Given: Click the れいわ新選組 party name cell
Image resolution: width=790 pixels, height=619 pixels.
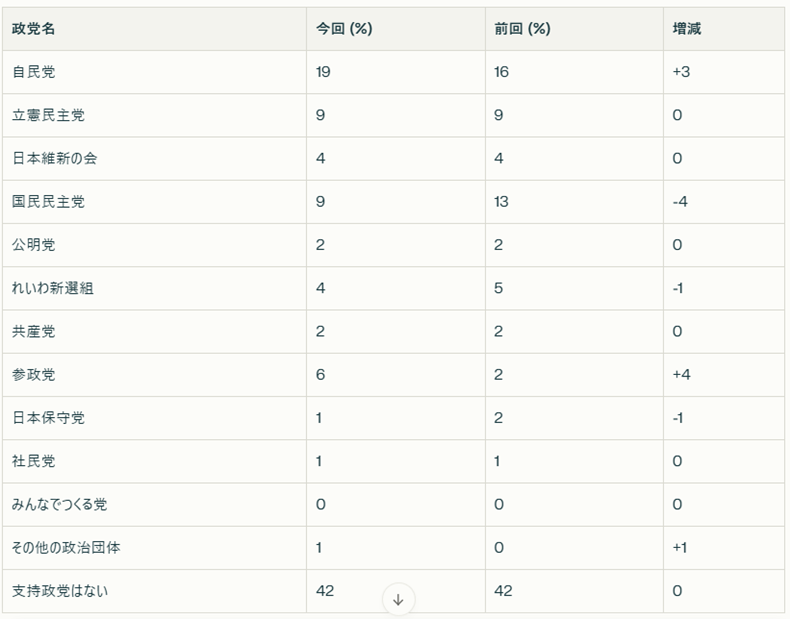Looking at the screenshot, I should (154, 289).
